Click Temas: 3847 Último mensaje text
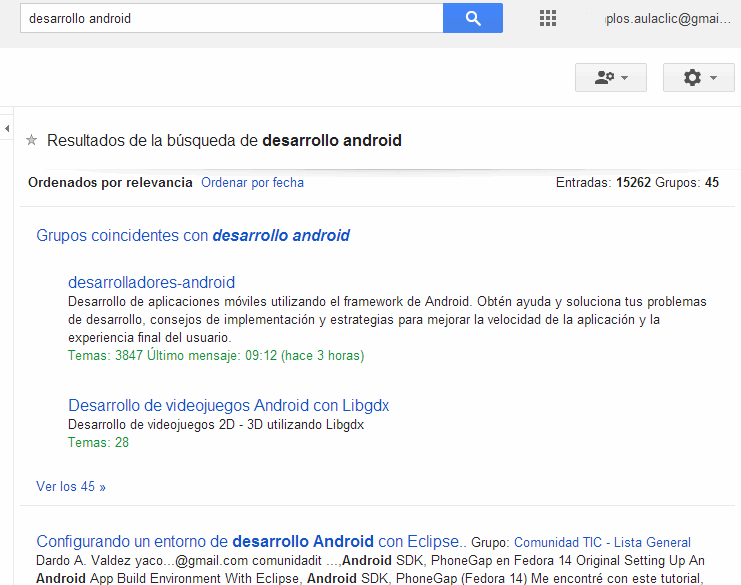The image size is (741, 585). (x=216, y=355)
